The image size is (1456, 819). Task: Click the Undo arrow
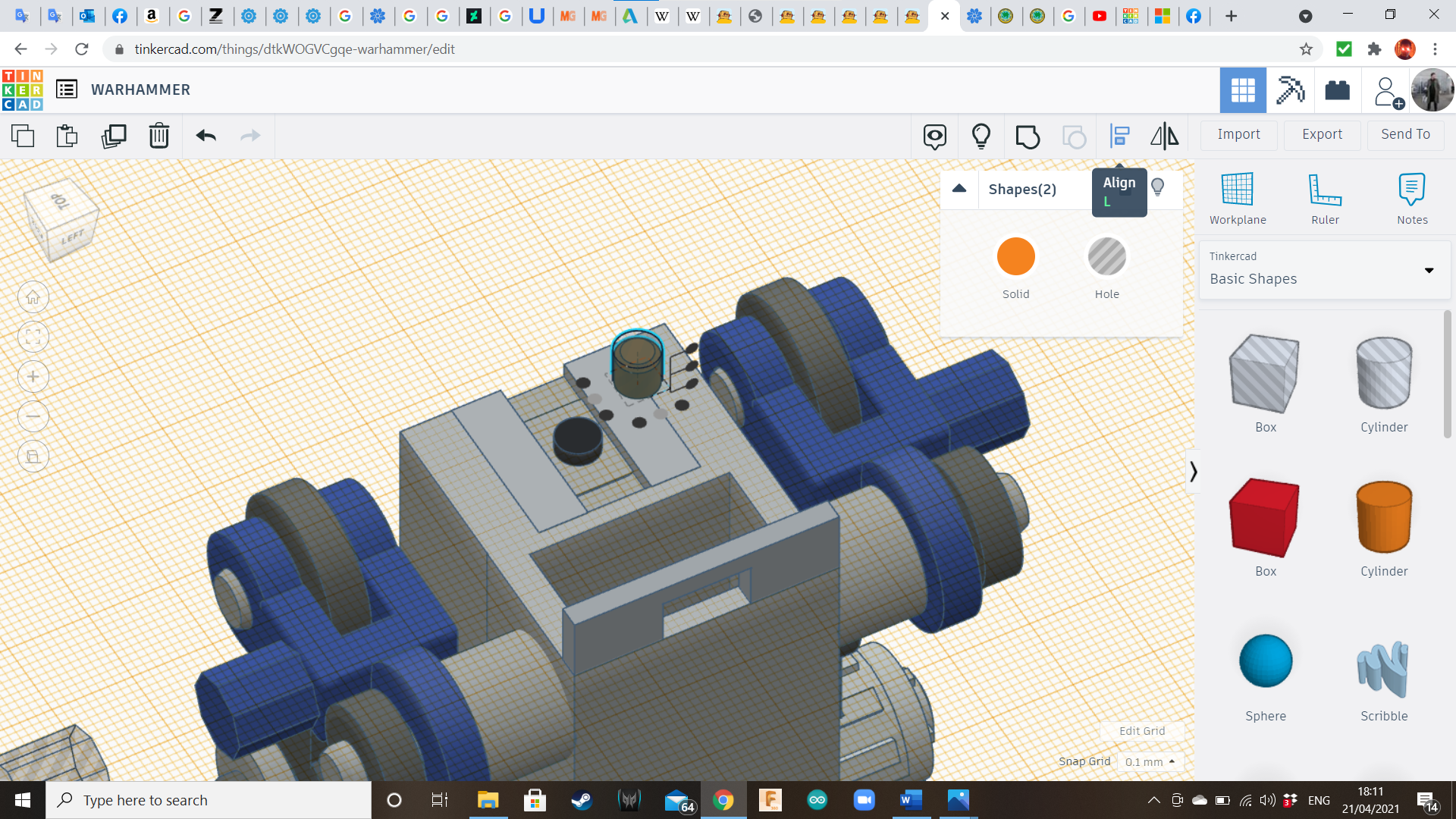click(x=206, y=136)
